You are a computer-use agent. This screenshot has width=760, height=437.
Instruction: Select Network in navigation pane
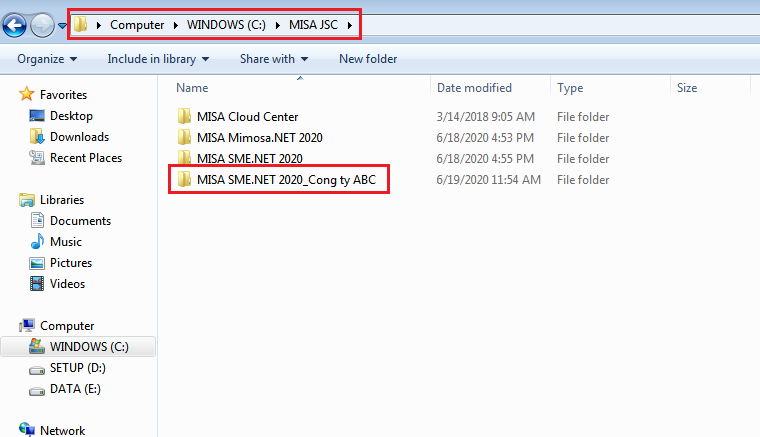pos(63,431)
